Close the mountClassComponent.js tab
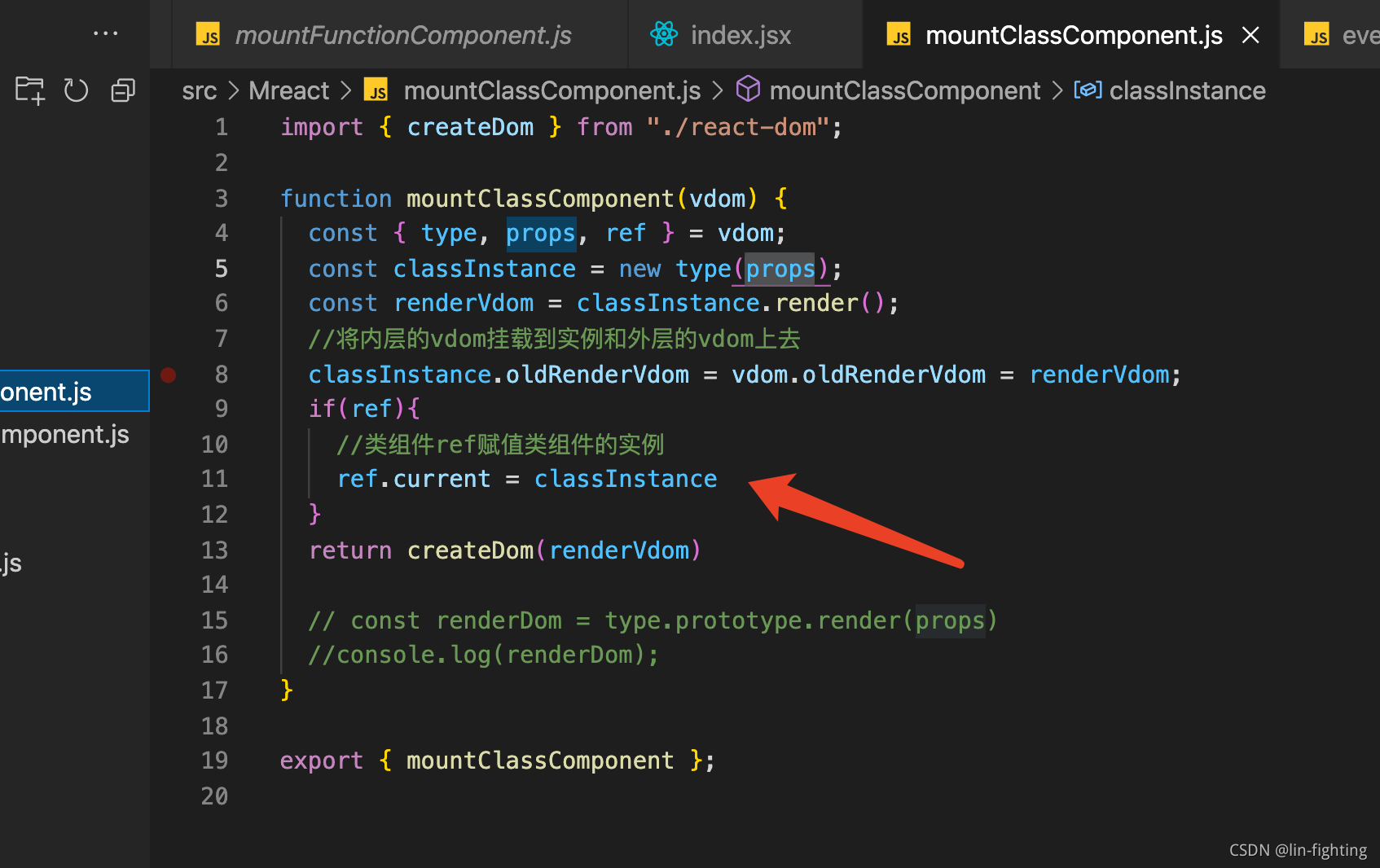The height and width of the screenshot is (868, 1380). pos(1250,35)
